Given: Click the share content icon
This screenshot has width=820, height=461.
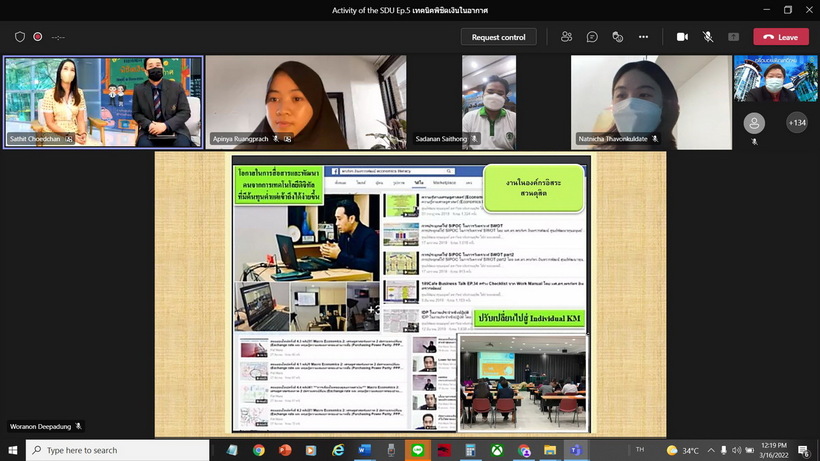Looking at the screenshot, I should click(x=733, y=37).
